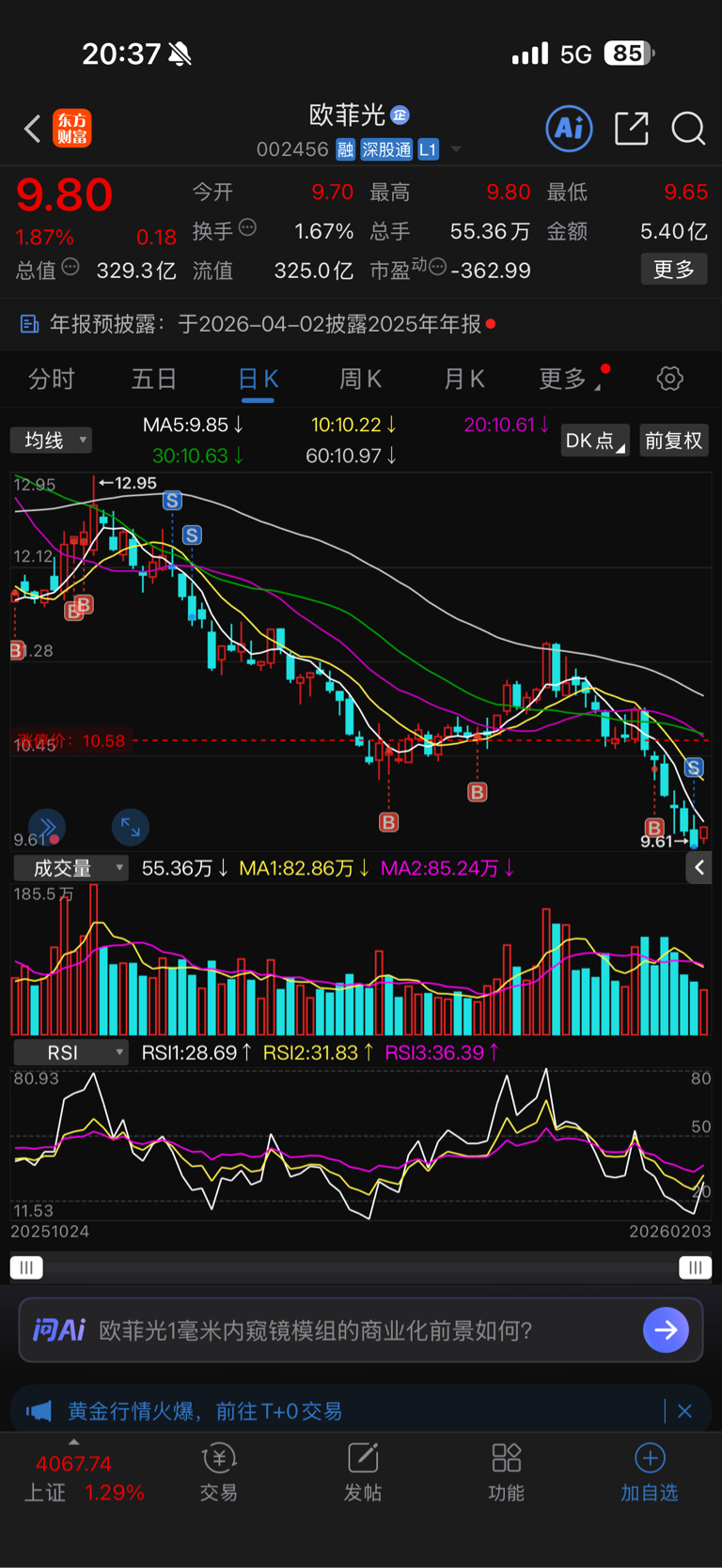
Task: Tap the 12.95 high price label
Action: 129,483
